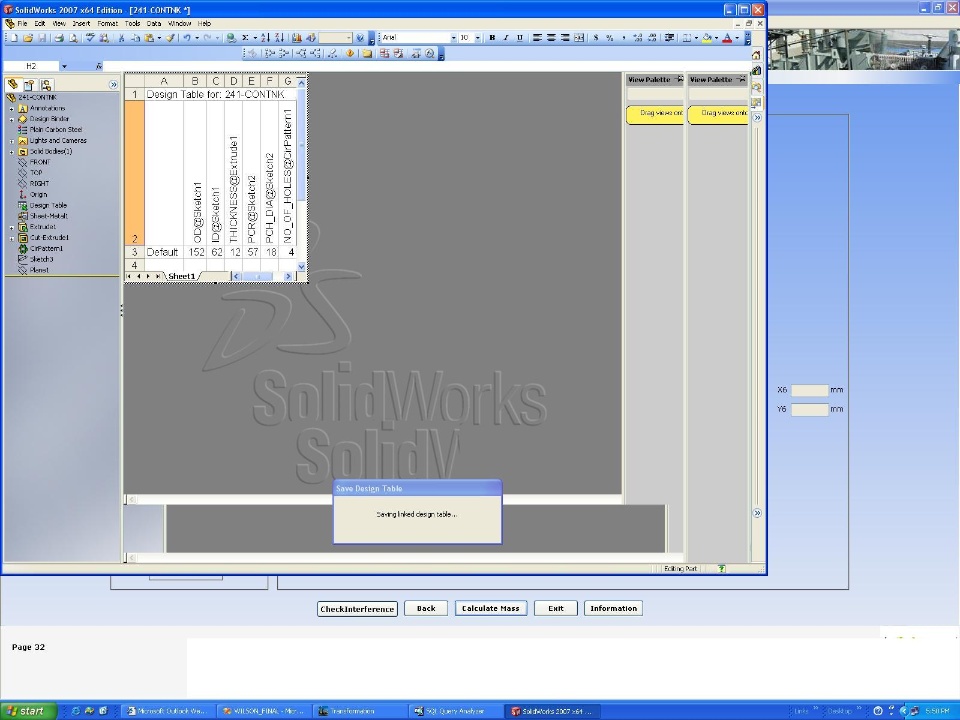The image size is (960, 720).
Task: Open the Insert menu
Action: point(81,24)
